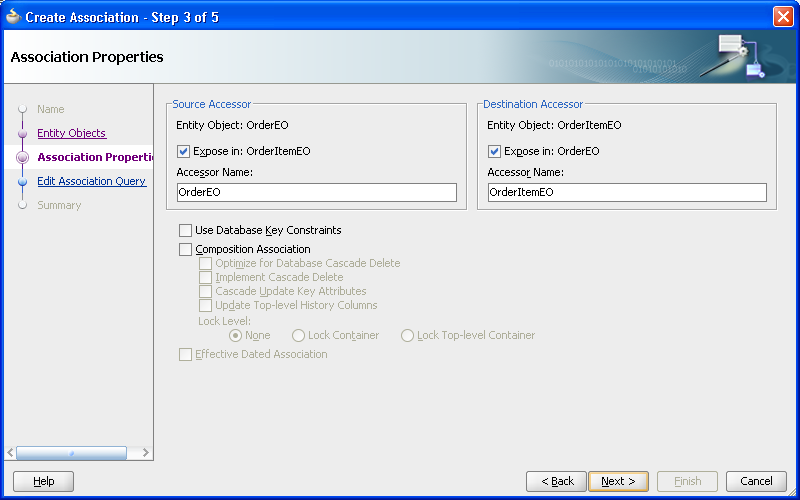Click the Entity Object: OrderEO label
Screen dimensions: 800x500
[x=232, y=125]
